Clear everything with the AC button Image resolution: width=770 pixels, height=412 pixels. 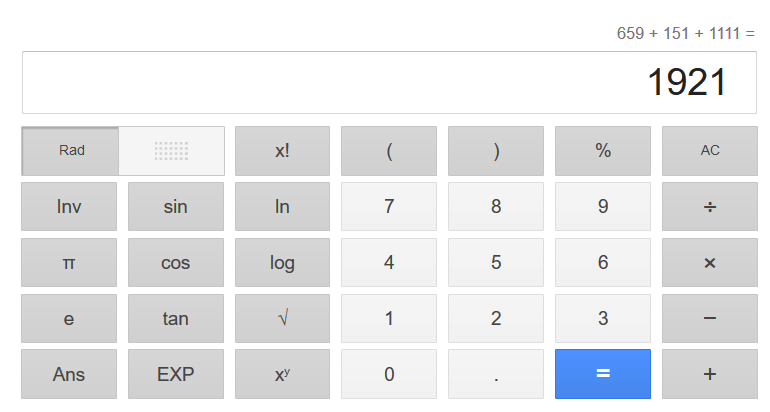pos(709,151)
